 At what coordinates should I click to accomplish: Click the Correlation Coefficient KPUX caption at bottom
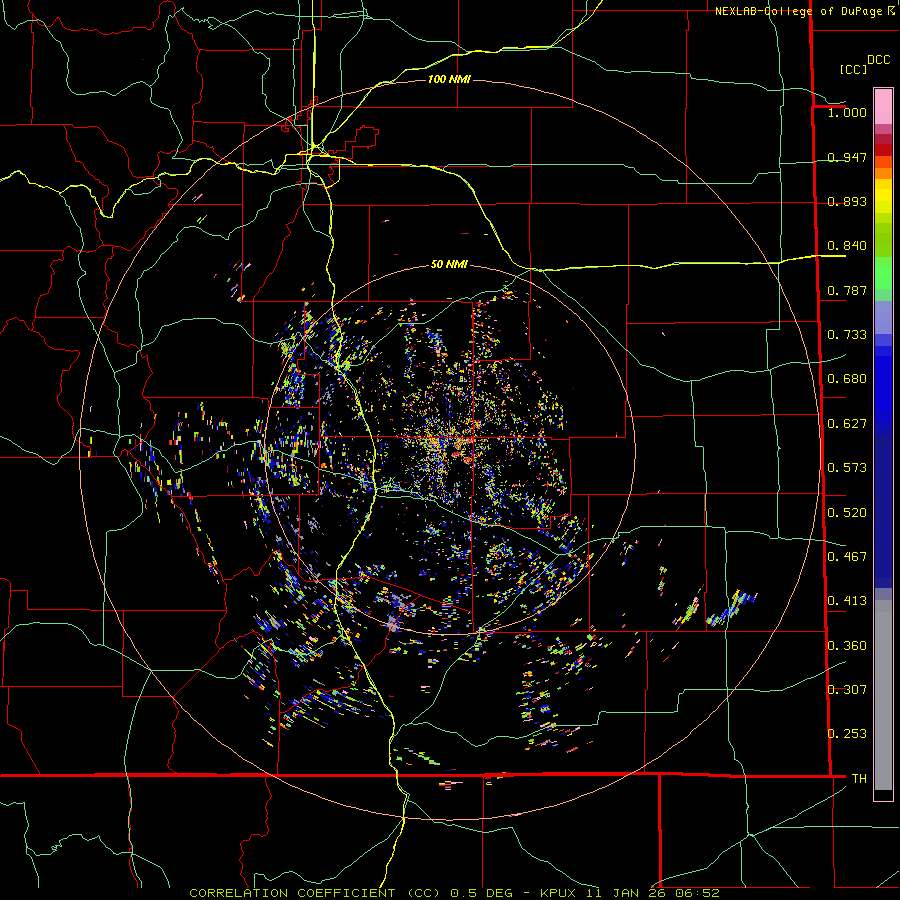[454, 893]
